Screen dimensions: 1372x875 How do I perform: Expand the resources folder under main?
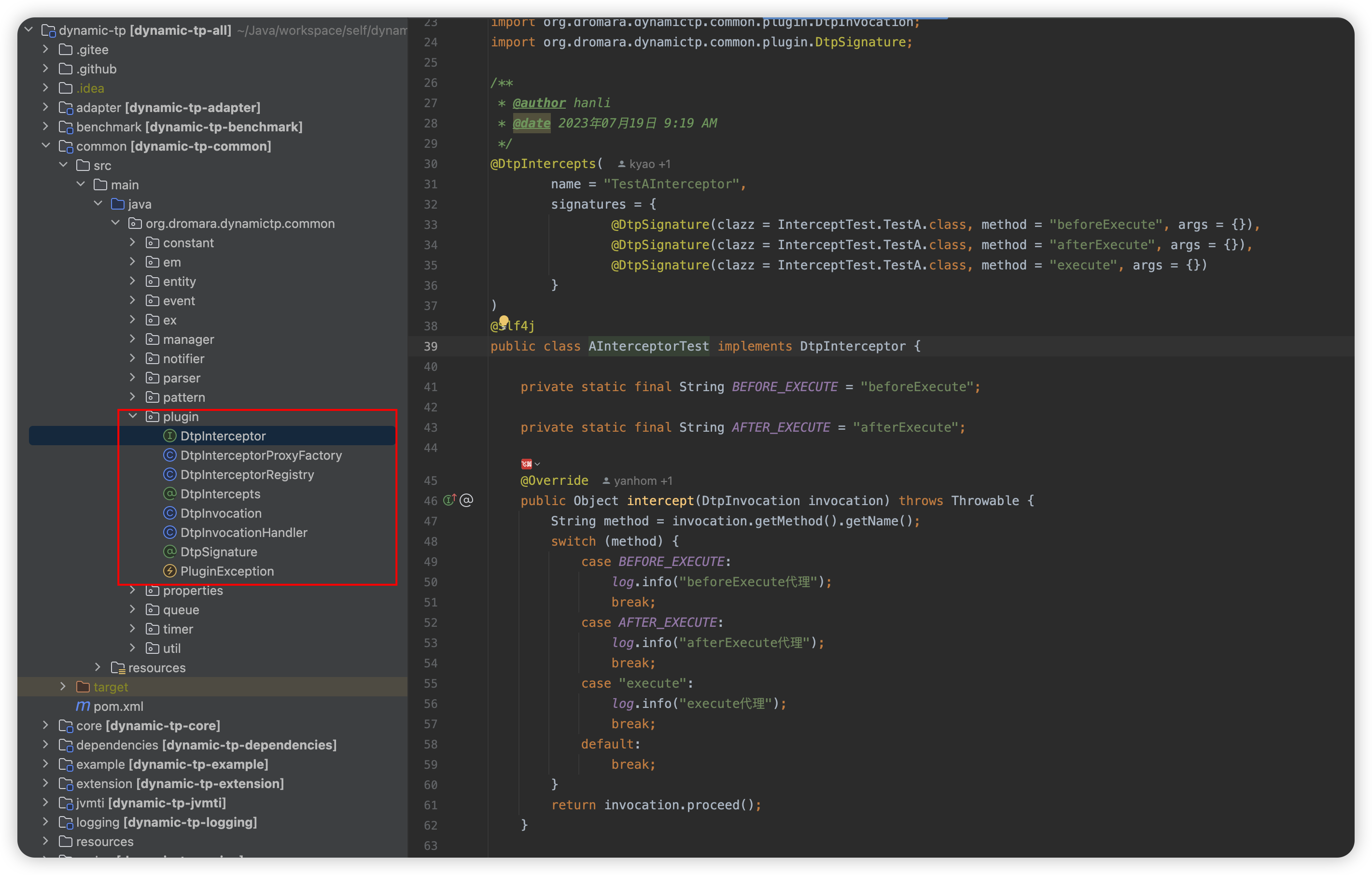coord(98,667)
